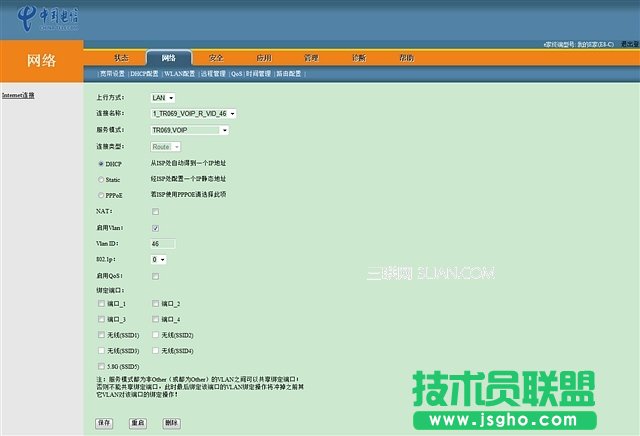Click the 保存 save button
The height and width of the screenshot is (436, 640).
[x=105, y=423]
